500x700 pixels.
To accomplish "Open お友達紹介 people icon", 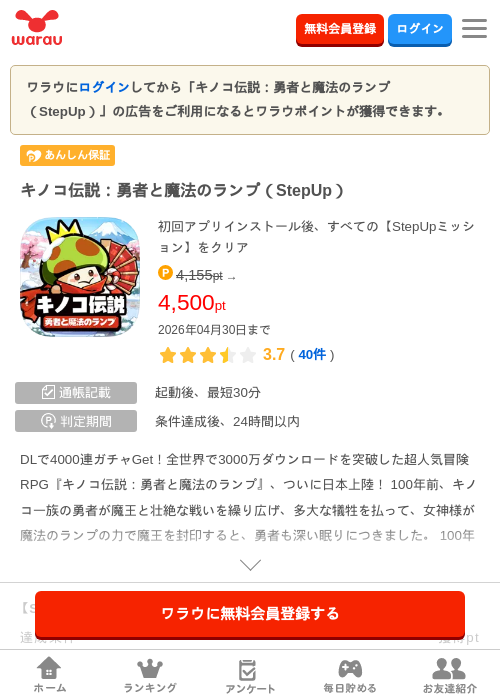I will point(449,668).
